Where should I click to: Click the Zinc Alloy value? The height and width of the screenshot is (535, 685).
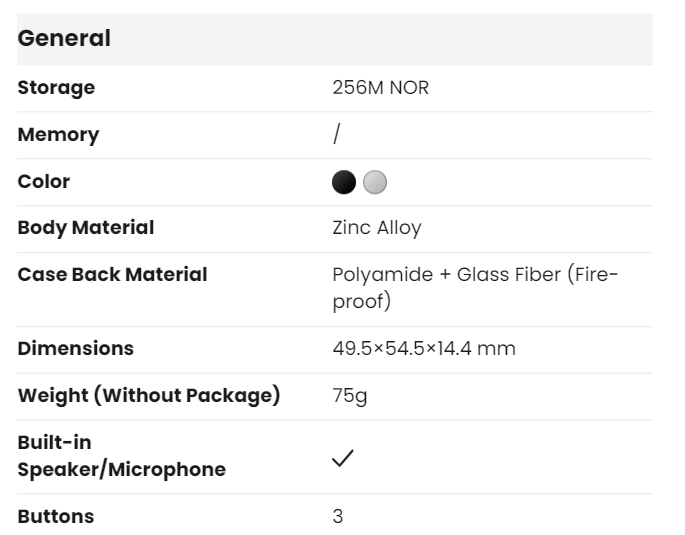[x=376, y=227]
